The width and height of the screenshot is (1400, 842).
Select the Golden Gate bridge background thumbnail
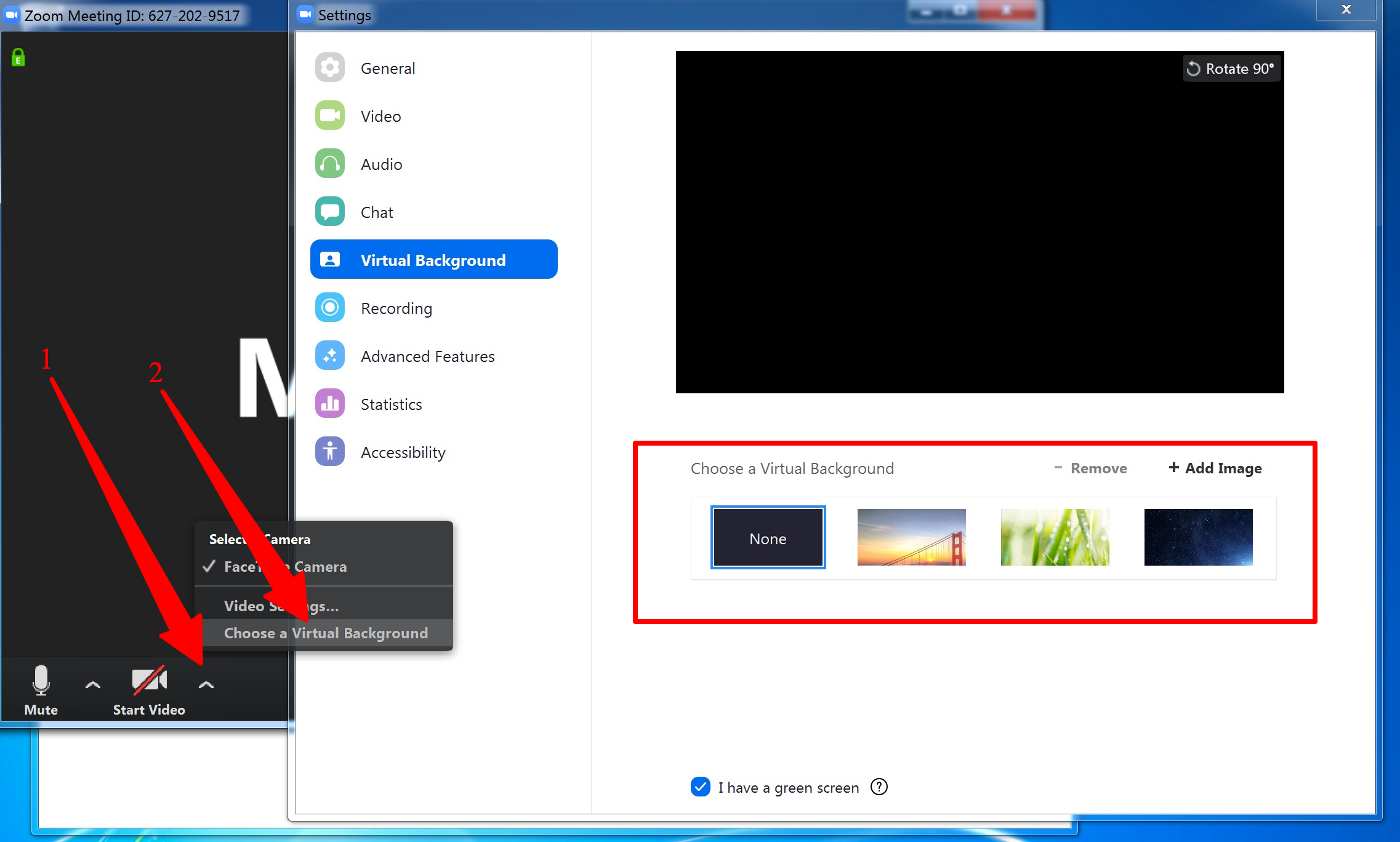point(911,537)
